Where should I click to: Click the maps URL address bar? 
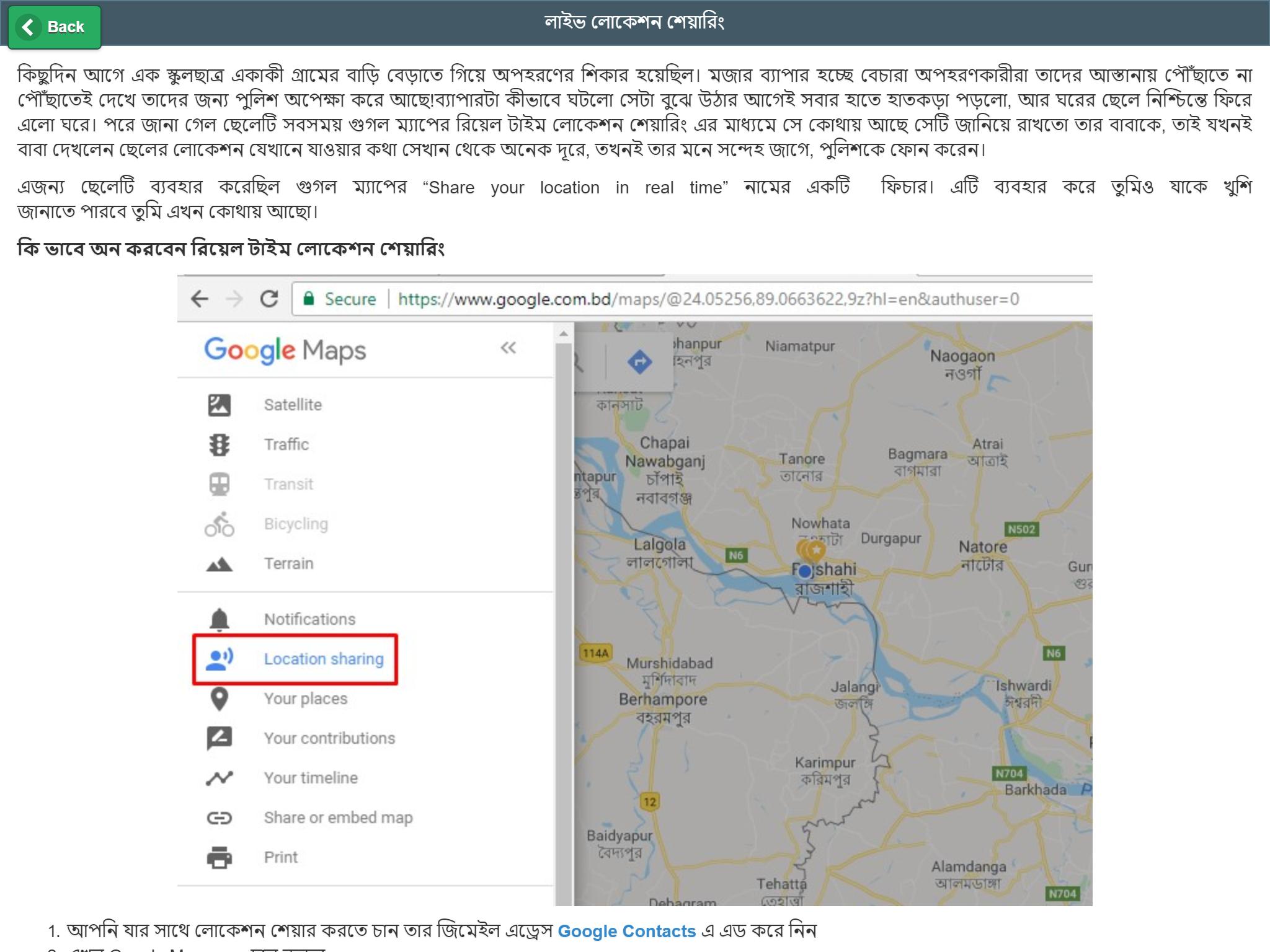coord(692,299)
